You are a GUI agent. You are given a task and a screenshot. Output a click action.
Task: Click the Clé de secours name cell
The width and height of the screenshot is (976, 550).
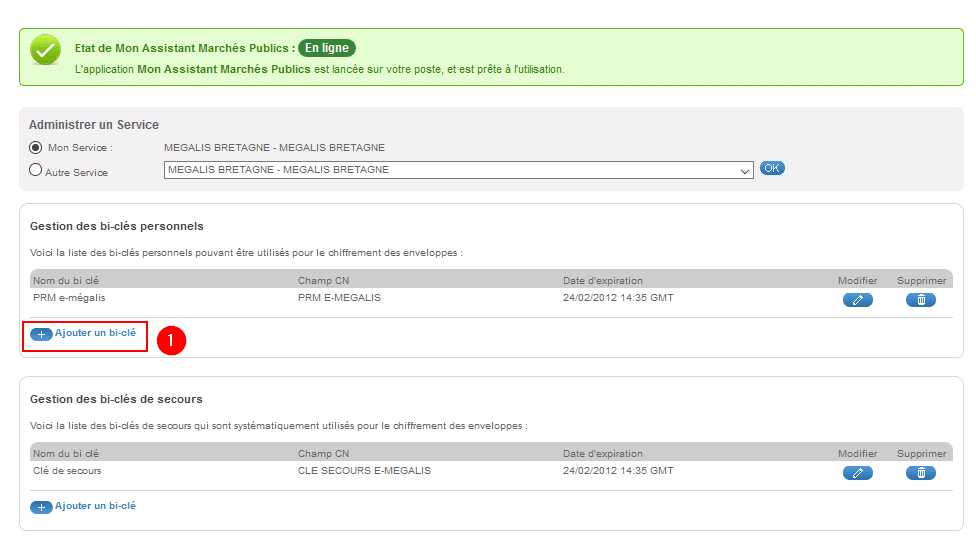point(67,470)
